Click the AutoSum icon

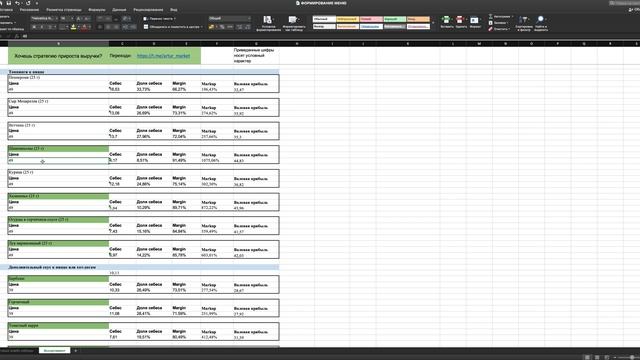coord(491,17)
